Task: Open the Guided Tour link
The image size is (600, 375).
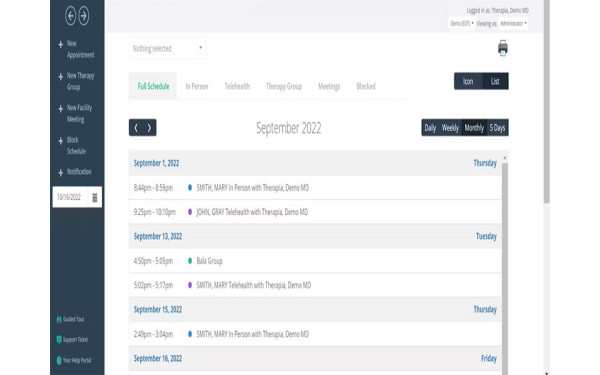Action: 73,319
